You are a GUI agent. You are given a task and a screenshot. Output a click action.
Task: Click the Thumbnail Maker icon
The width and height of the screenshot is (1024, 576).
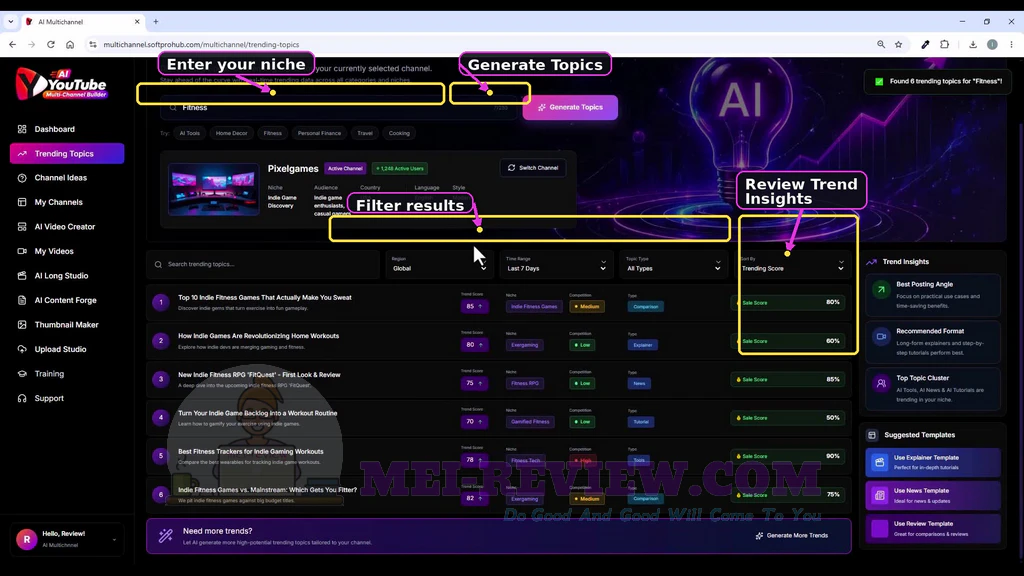22,325
